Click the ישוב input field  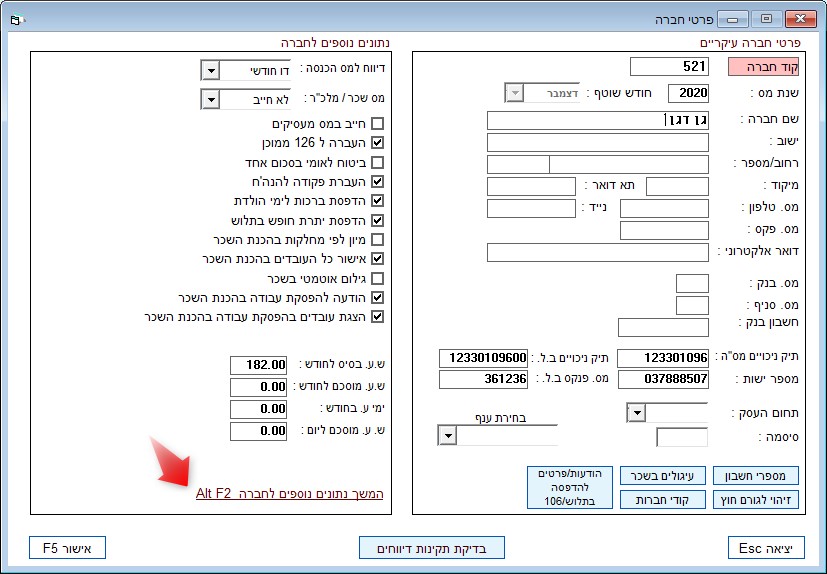(598, 142)
